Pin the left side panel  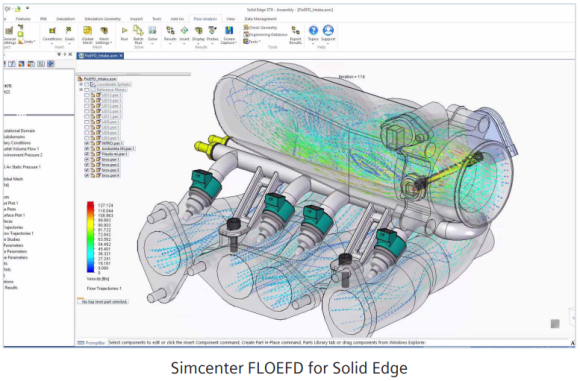tap(65, 54)
